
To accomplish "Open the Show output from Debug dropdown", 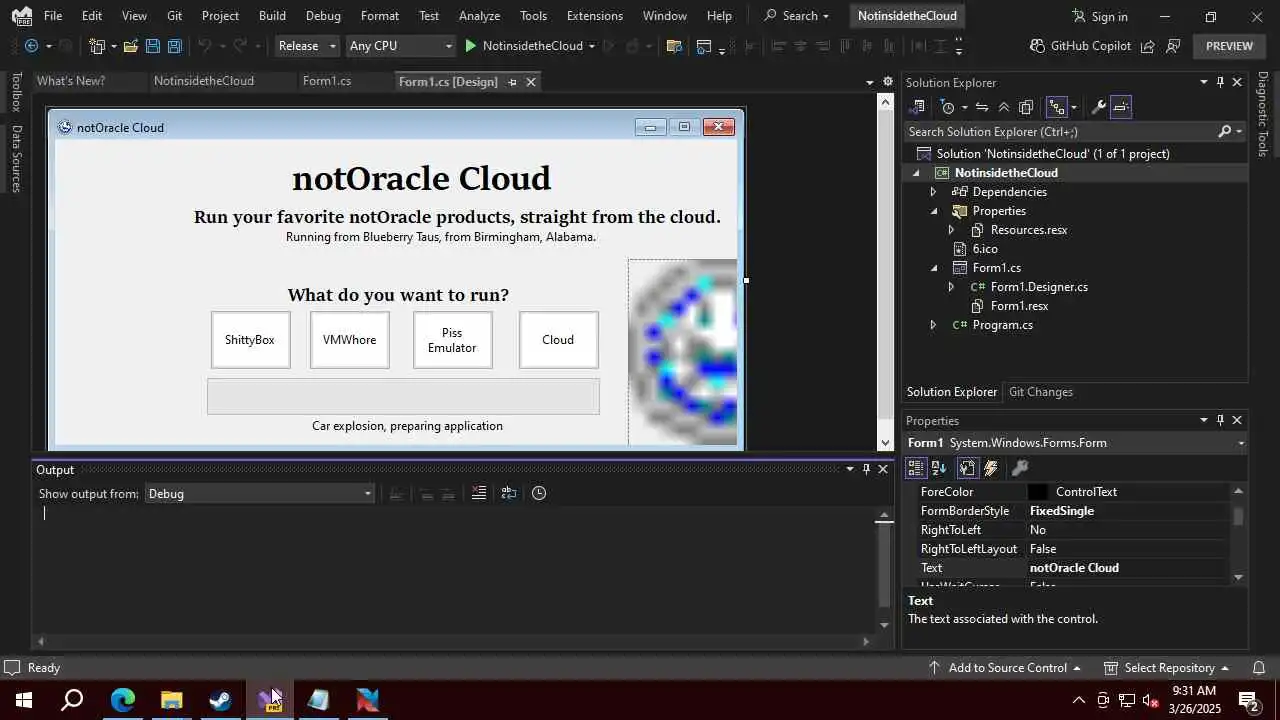I will point(260,494).
